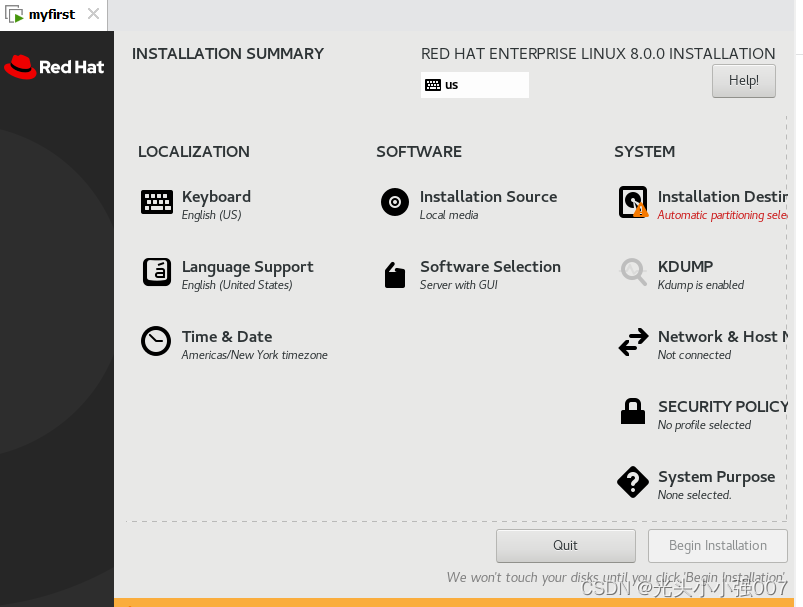The width and height of the screenshot is (803, 607).
Task: Click the KDUMP magnifier icon
Action: [633, 271]
